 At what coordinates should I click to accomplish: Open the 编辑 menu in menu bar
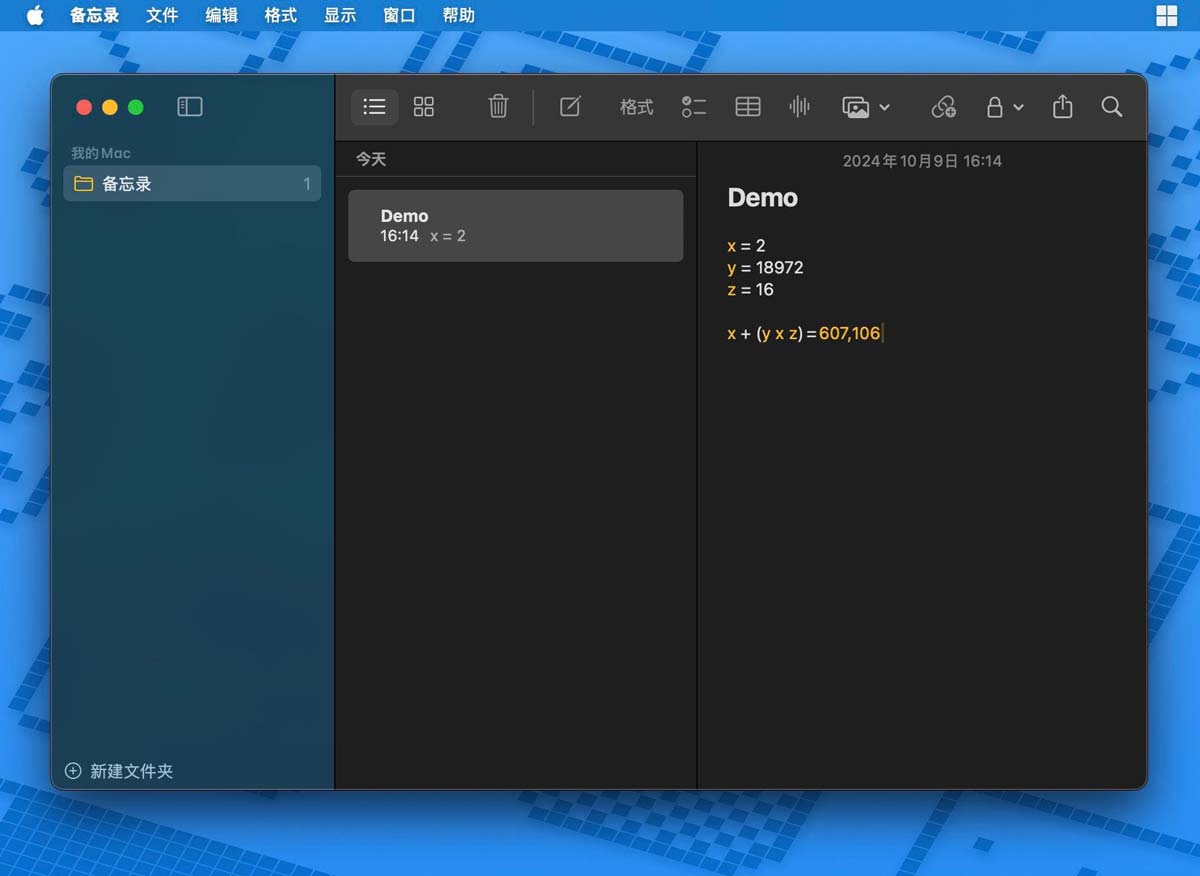tap(221, 16)
